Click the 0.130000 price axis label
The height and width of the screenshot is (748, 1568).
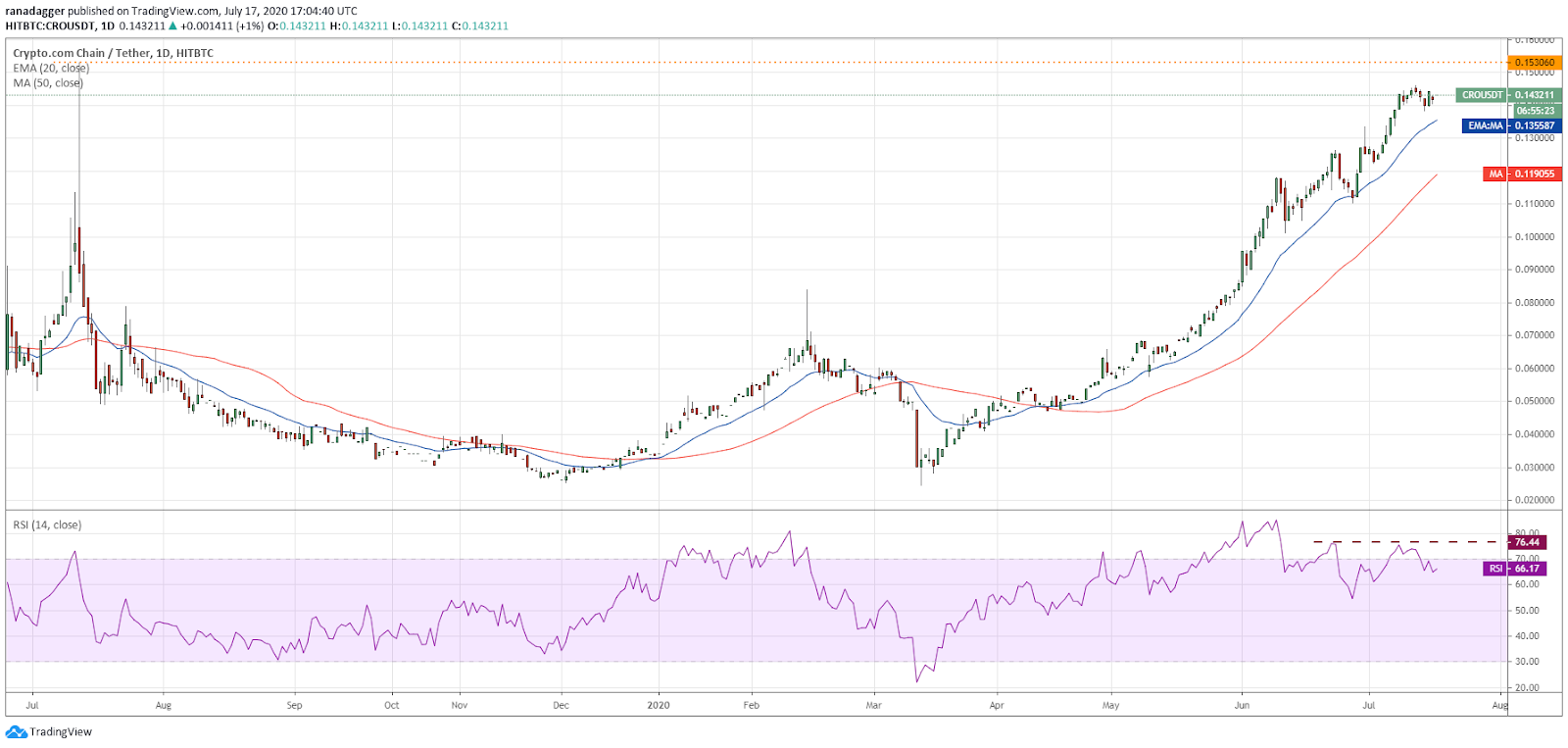(x=1535, y=138)
